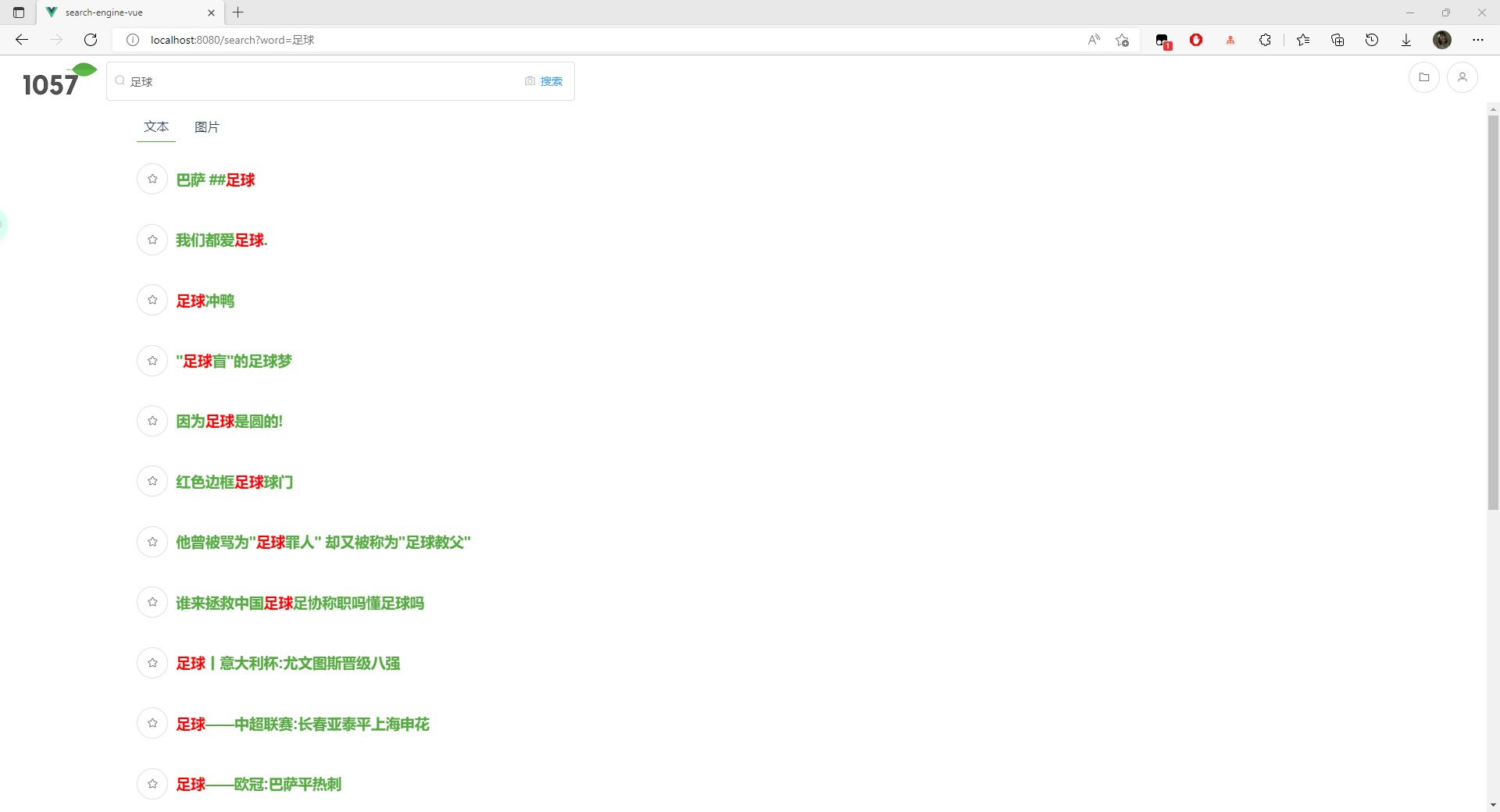
Task: Star the '红色边框足球球门' result
Action: coord(152,481)
